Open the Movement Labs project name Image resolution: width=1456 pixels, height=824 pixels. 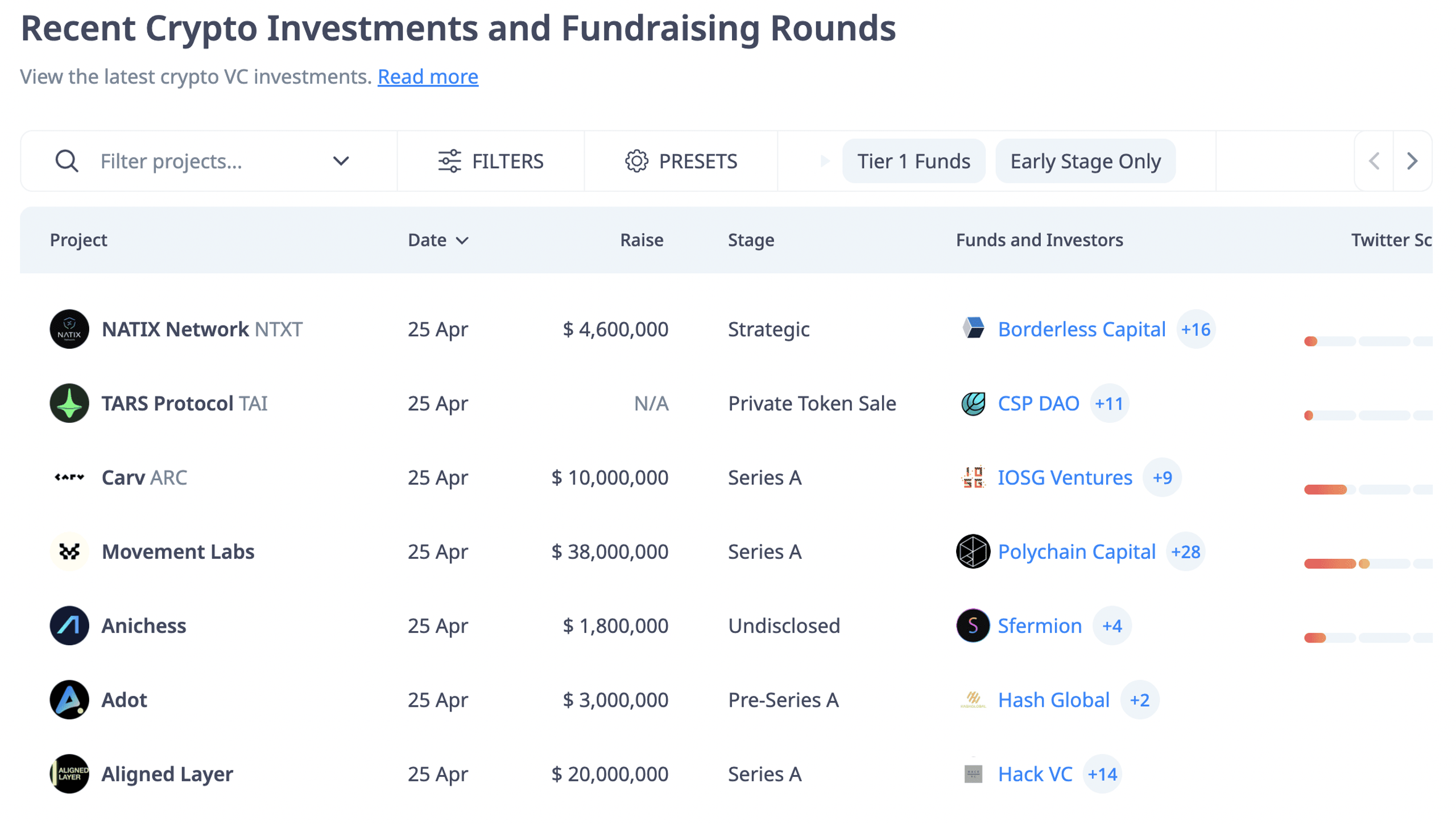tap(177, 551)
